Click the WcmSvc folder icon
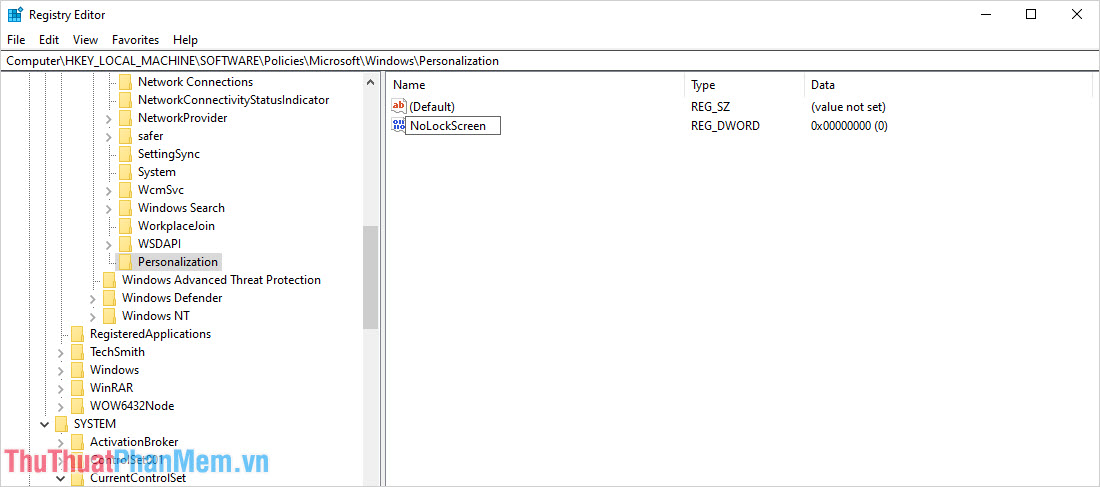The width and height of the screenshot is (1100, 487). (x=125, y=190)
